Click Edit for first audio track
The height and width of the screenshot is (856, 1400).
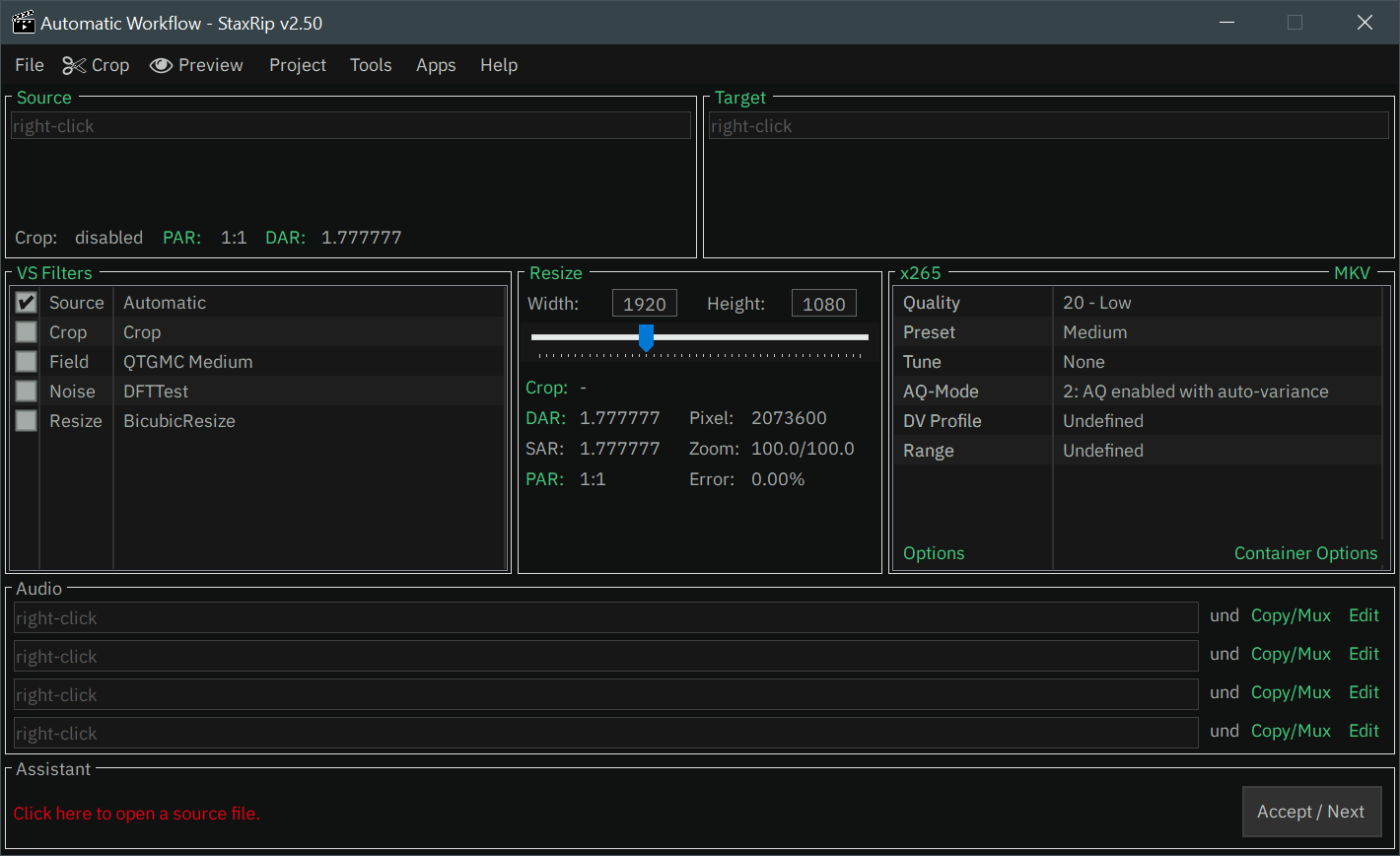pyautogui.click(x=1365, y=615)
